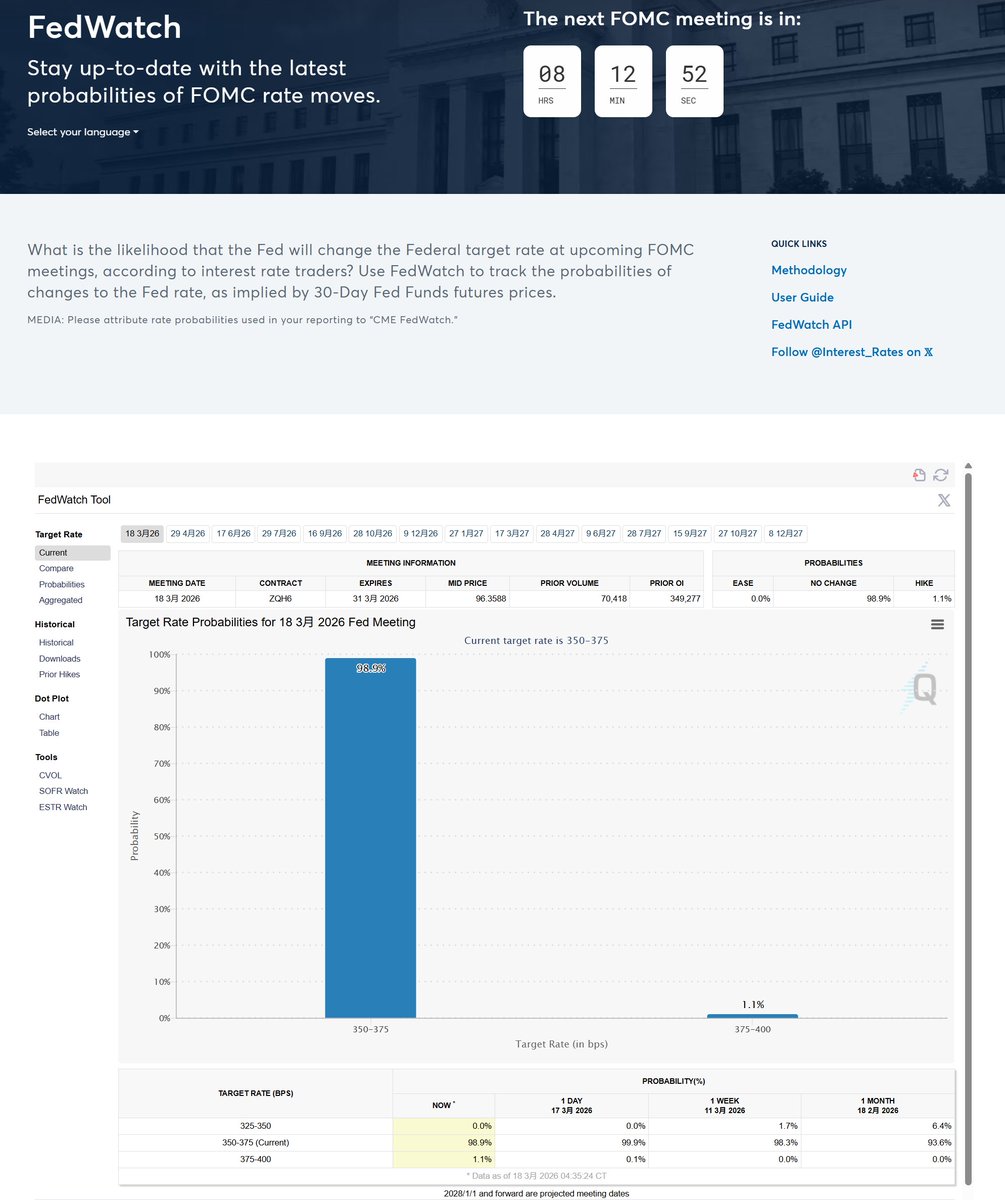Open the User Guide quick link
Viewport: 1005px width, 1200px height.
tap(802, 297)
